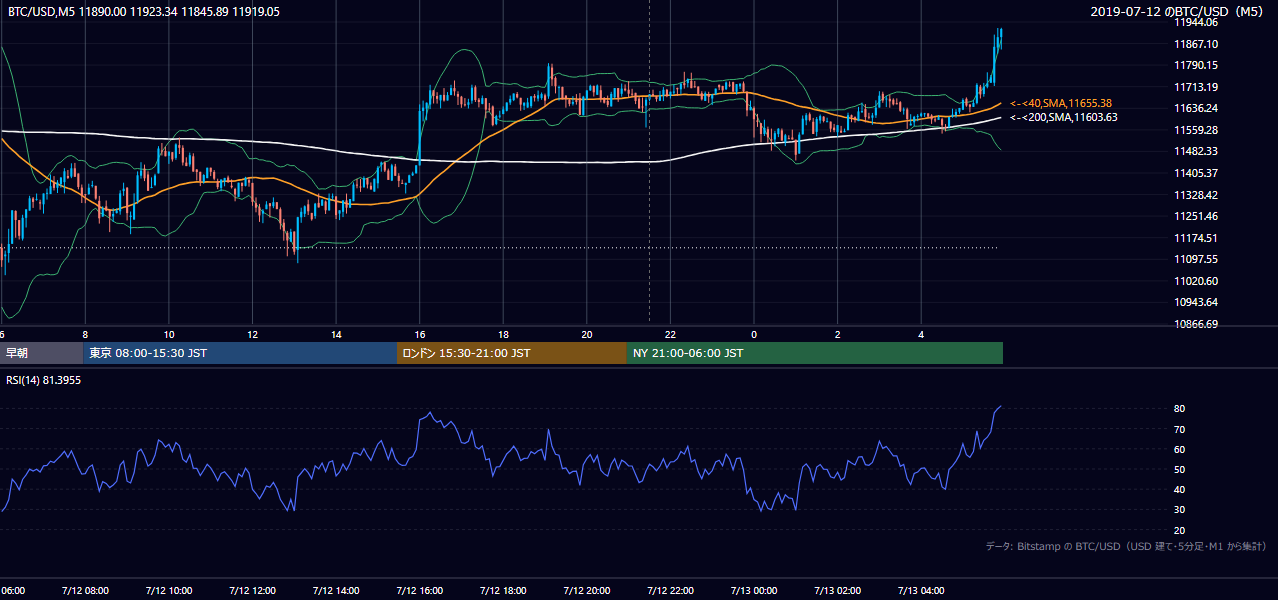Click the RSI(14) 81.3955 indicator label
The height and width of the screenshot is (600, 1278).
(x=46, y=380)
